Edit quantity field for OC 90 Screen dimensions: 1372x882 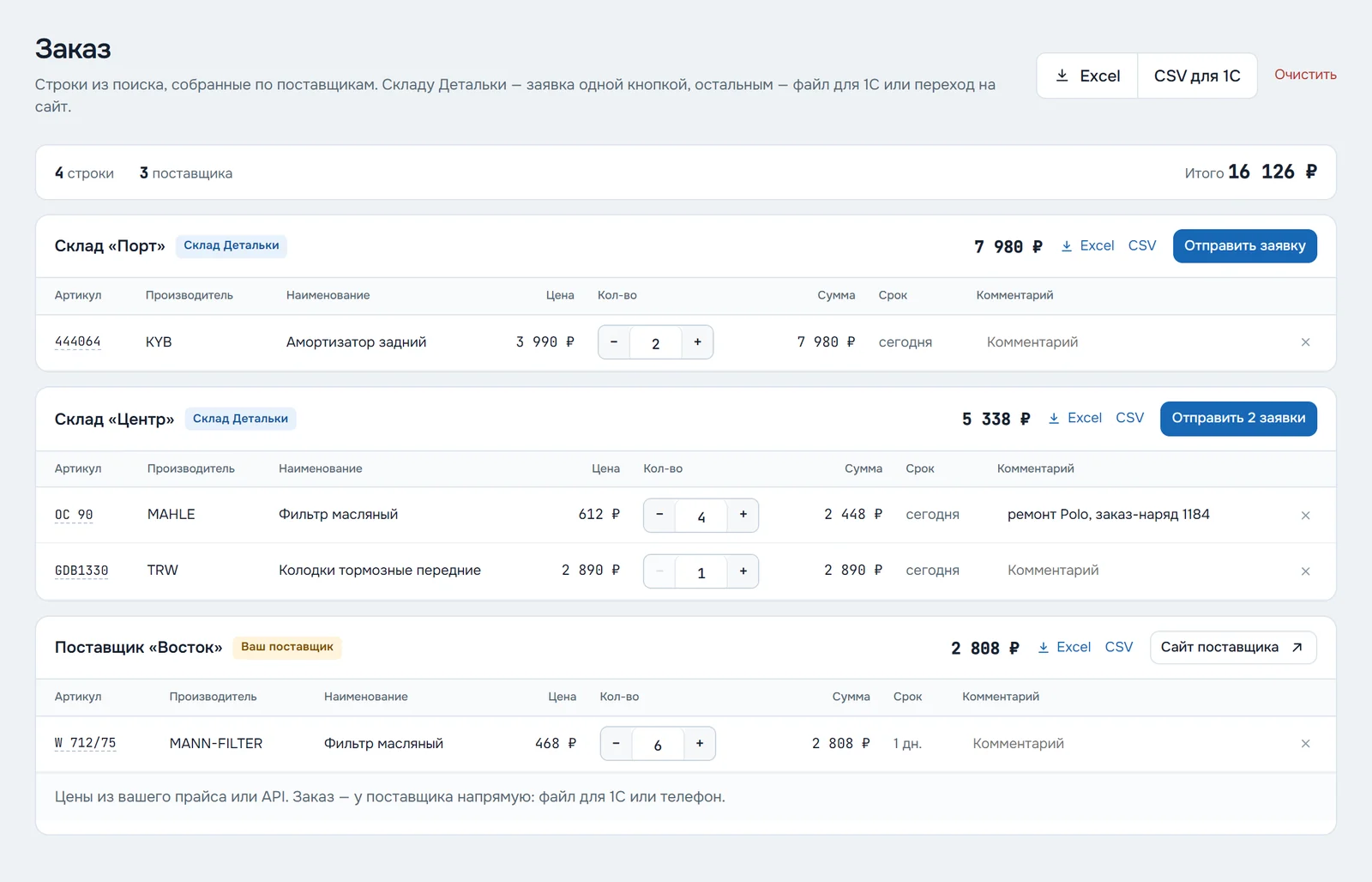tap(701, 516)
